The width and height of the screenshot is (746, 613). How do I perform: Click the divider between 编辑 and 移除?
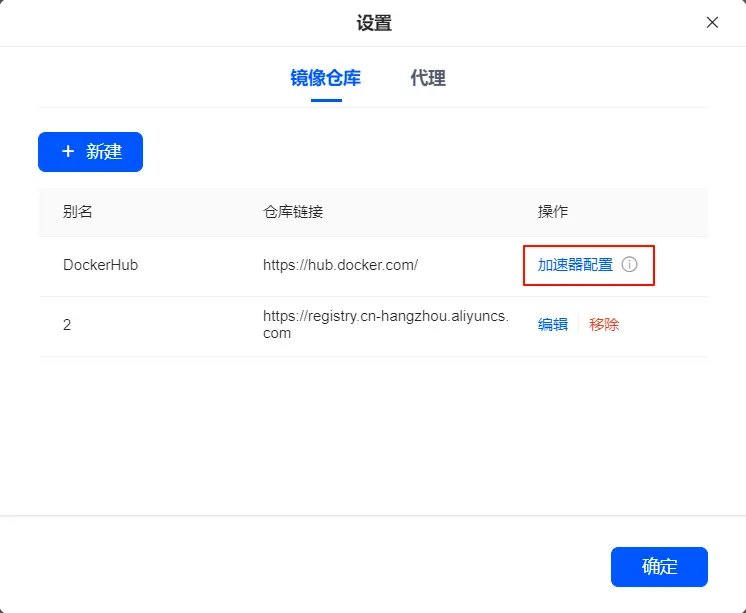[578, 324]
